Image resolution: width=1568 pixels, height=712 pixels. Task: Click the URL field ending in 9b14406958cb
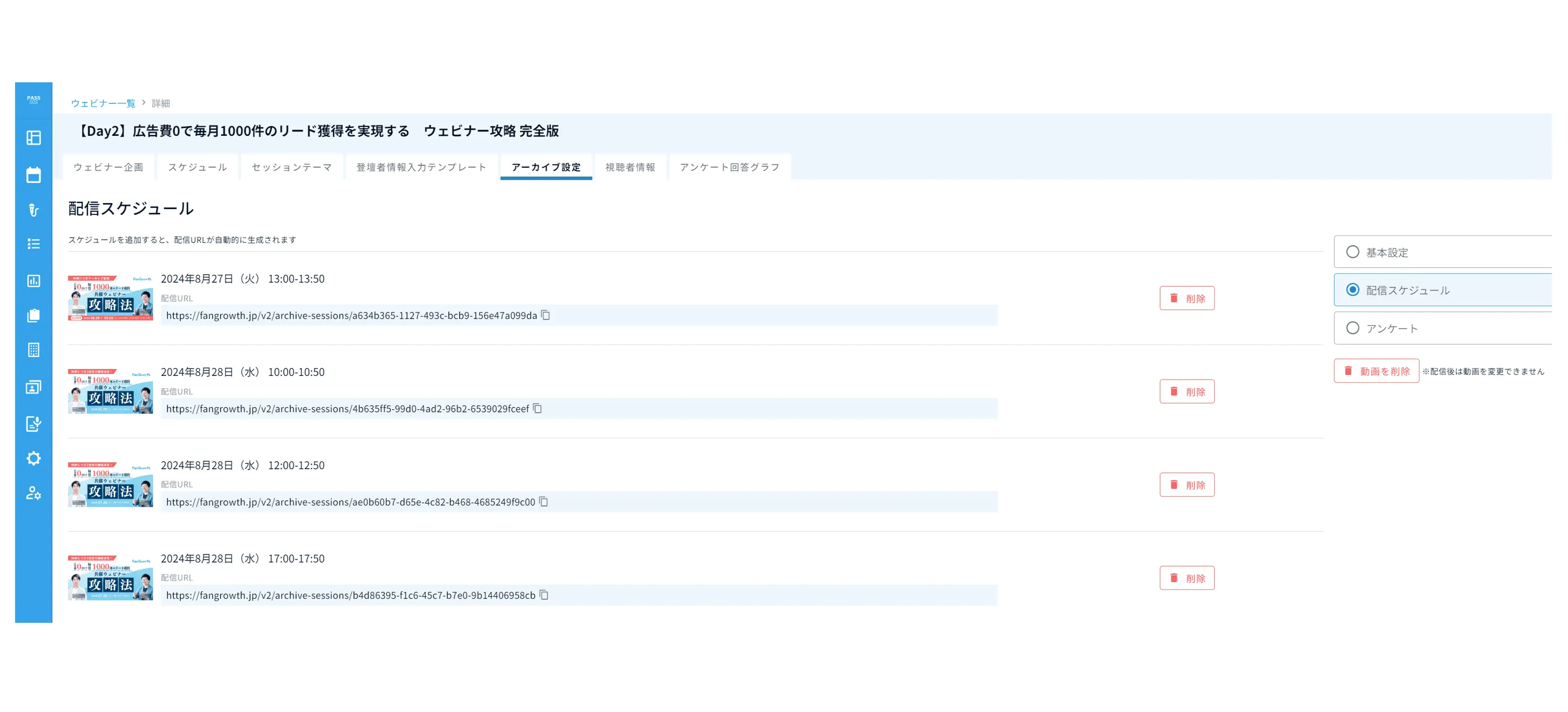coord(579,595)
